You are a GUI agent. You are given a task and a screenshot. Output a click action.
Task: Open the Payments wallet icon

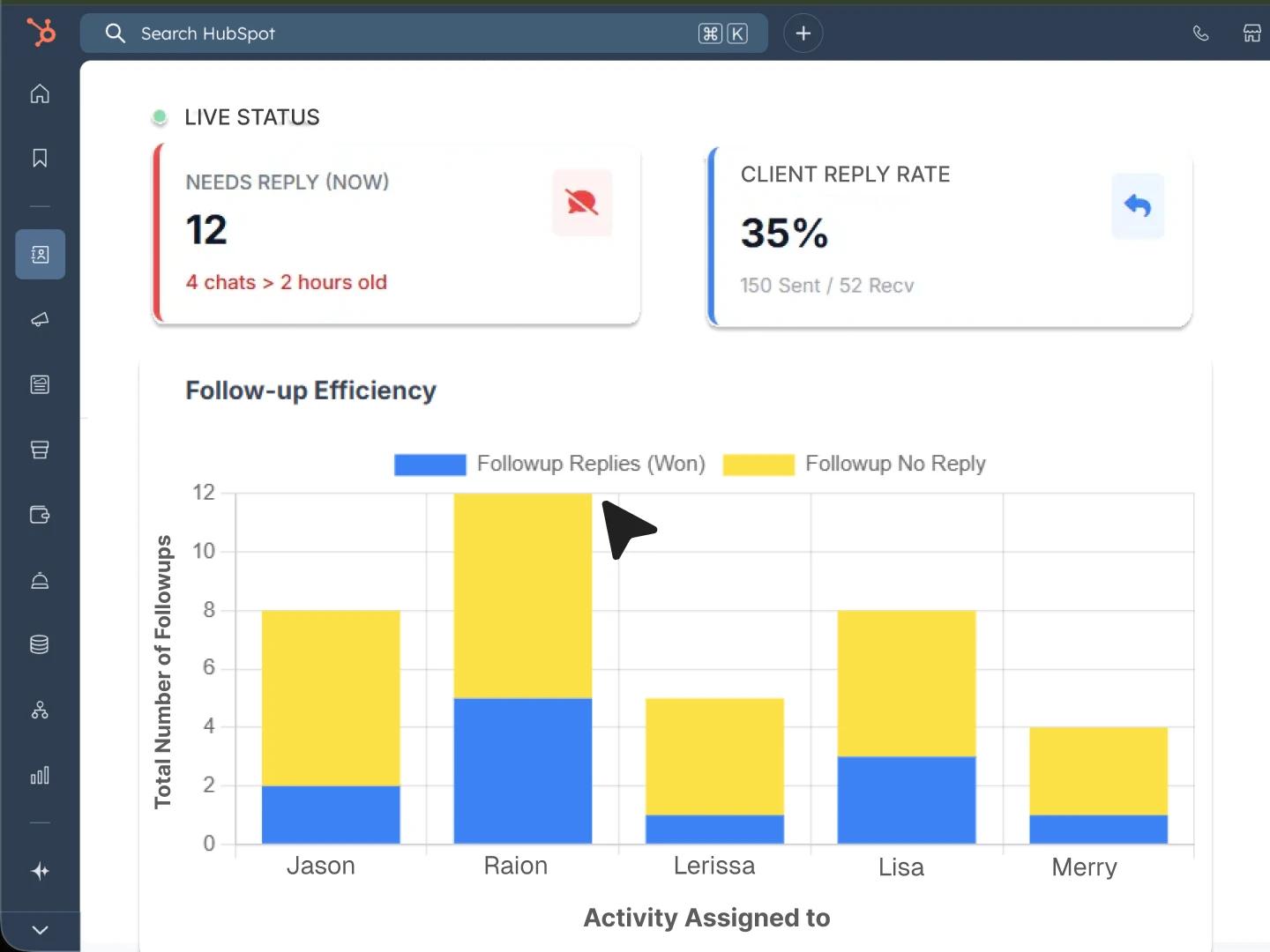coord(40,516)
